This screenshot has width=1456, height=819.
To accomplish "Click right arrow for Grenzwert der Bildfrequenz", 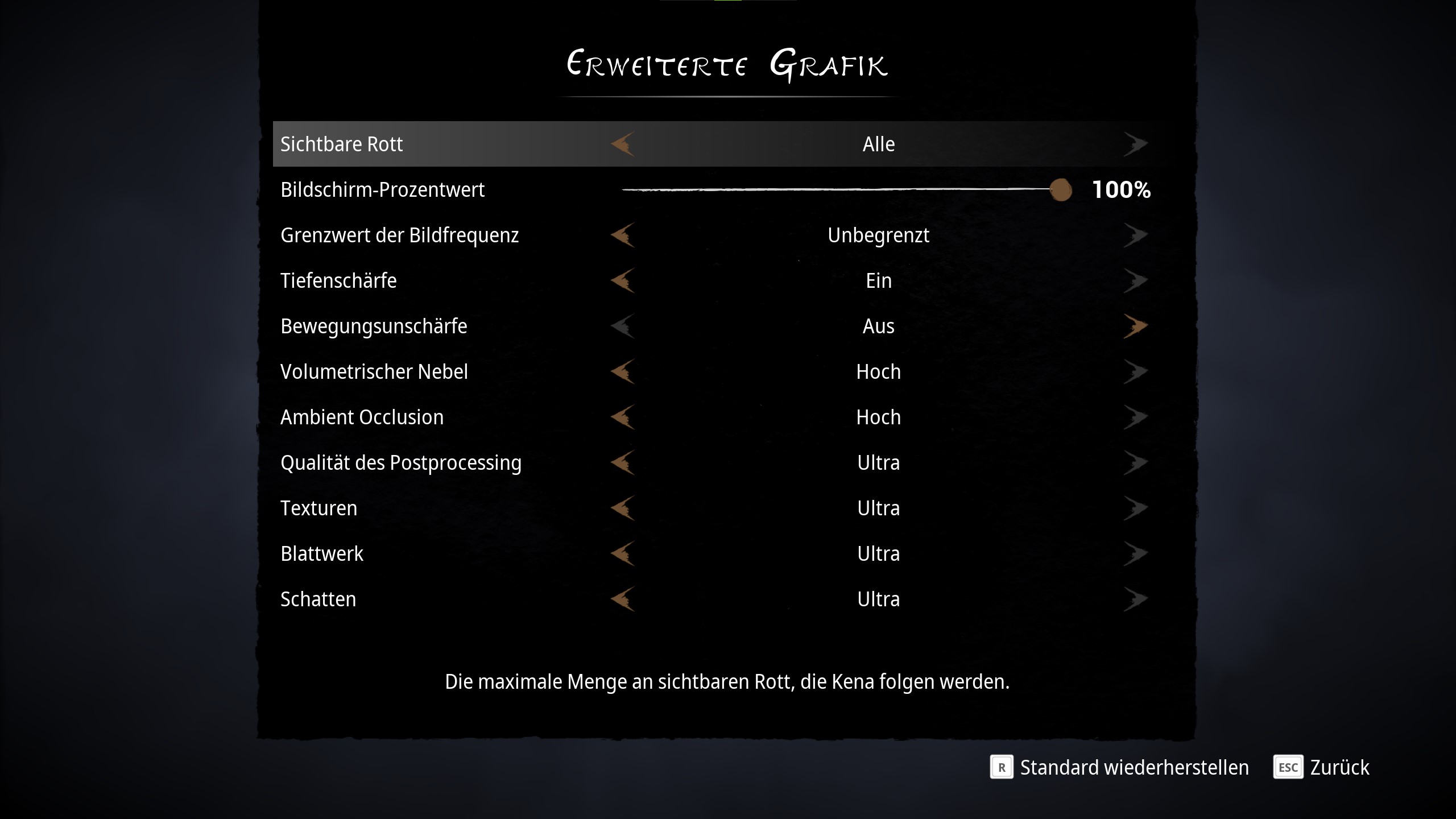I will click(x=1135, y=235).
